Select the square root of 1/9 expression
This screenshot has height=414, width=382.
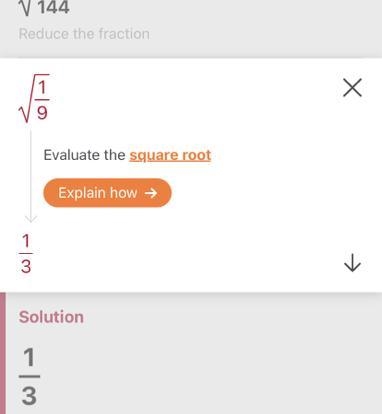pyautogui.click(x=35, y=98)
